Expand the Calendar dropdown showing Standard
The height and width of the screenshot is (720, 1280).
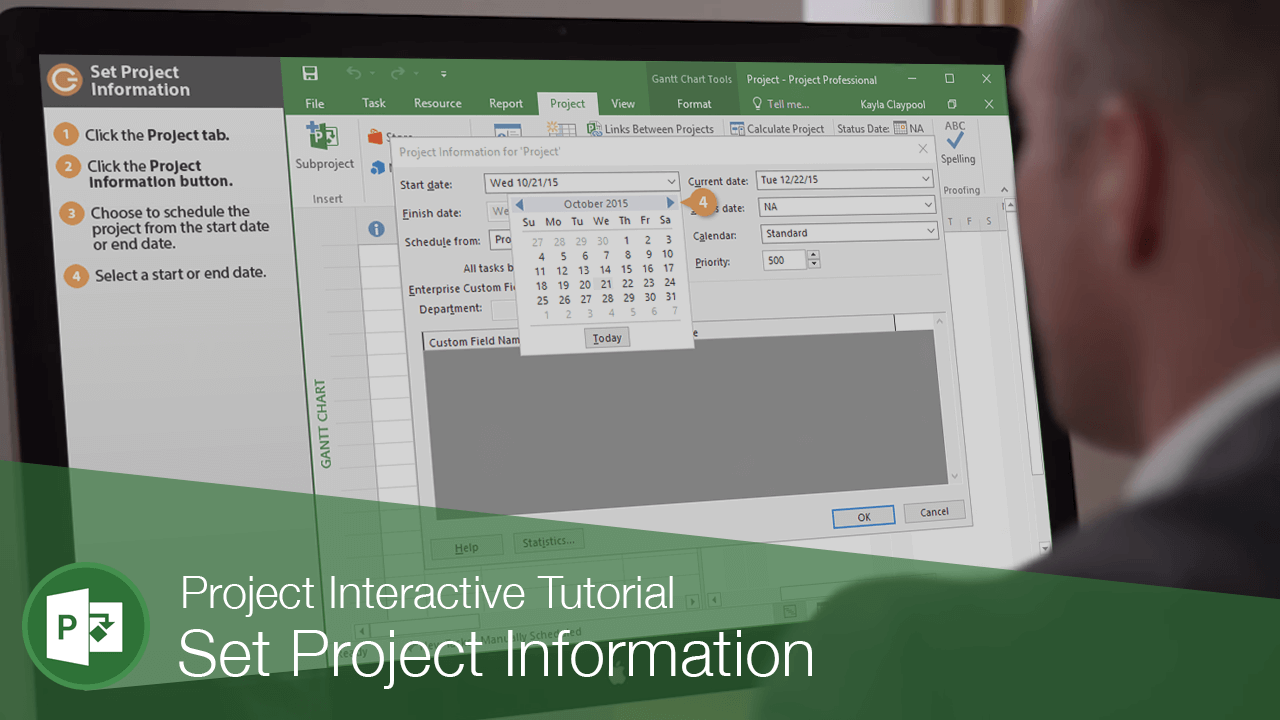(x=930, y=231)
